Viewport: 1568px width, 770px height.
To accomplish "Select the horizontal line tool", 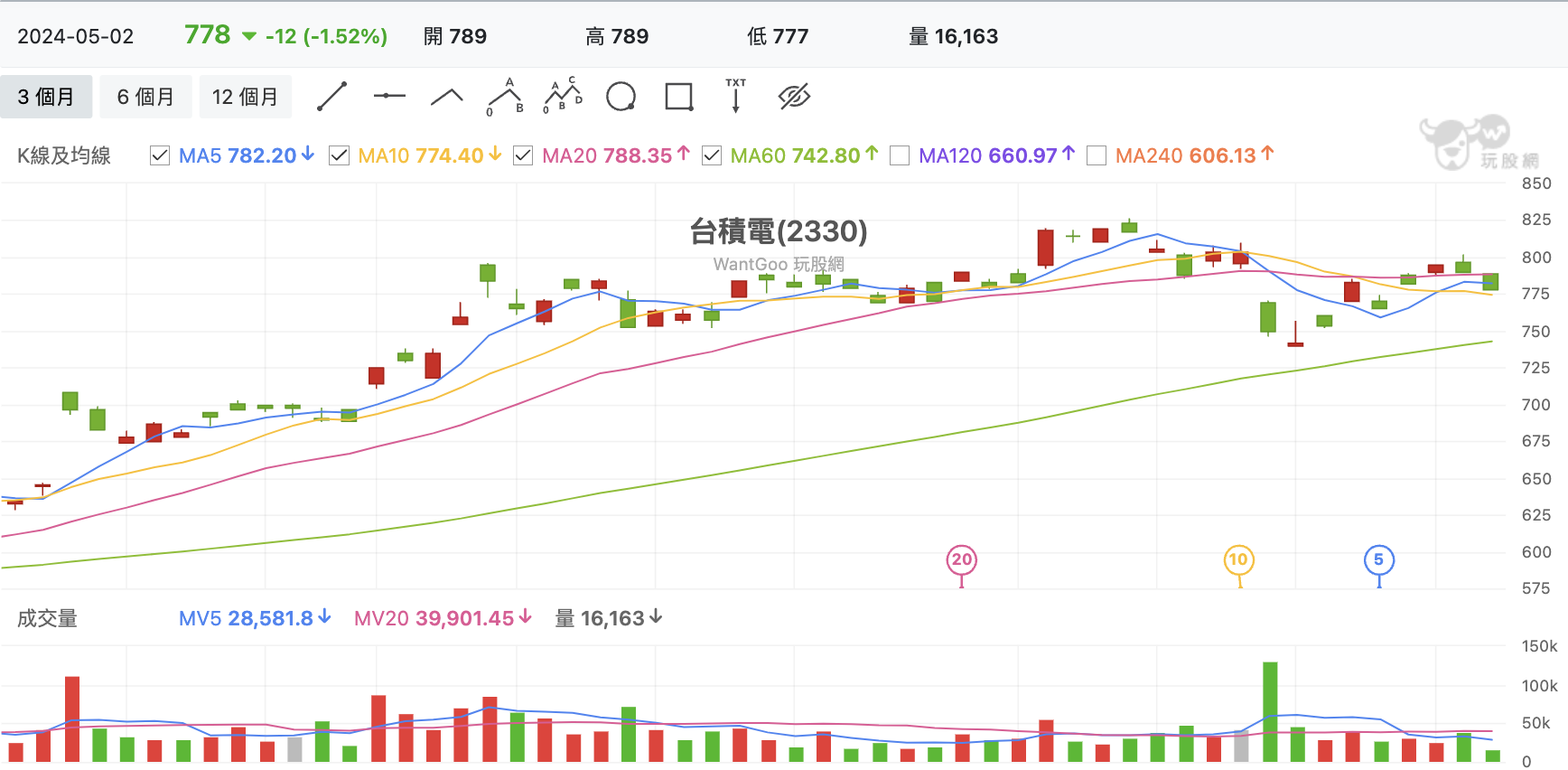I will click(x=389, y=96).
